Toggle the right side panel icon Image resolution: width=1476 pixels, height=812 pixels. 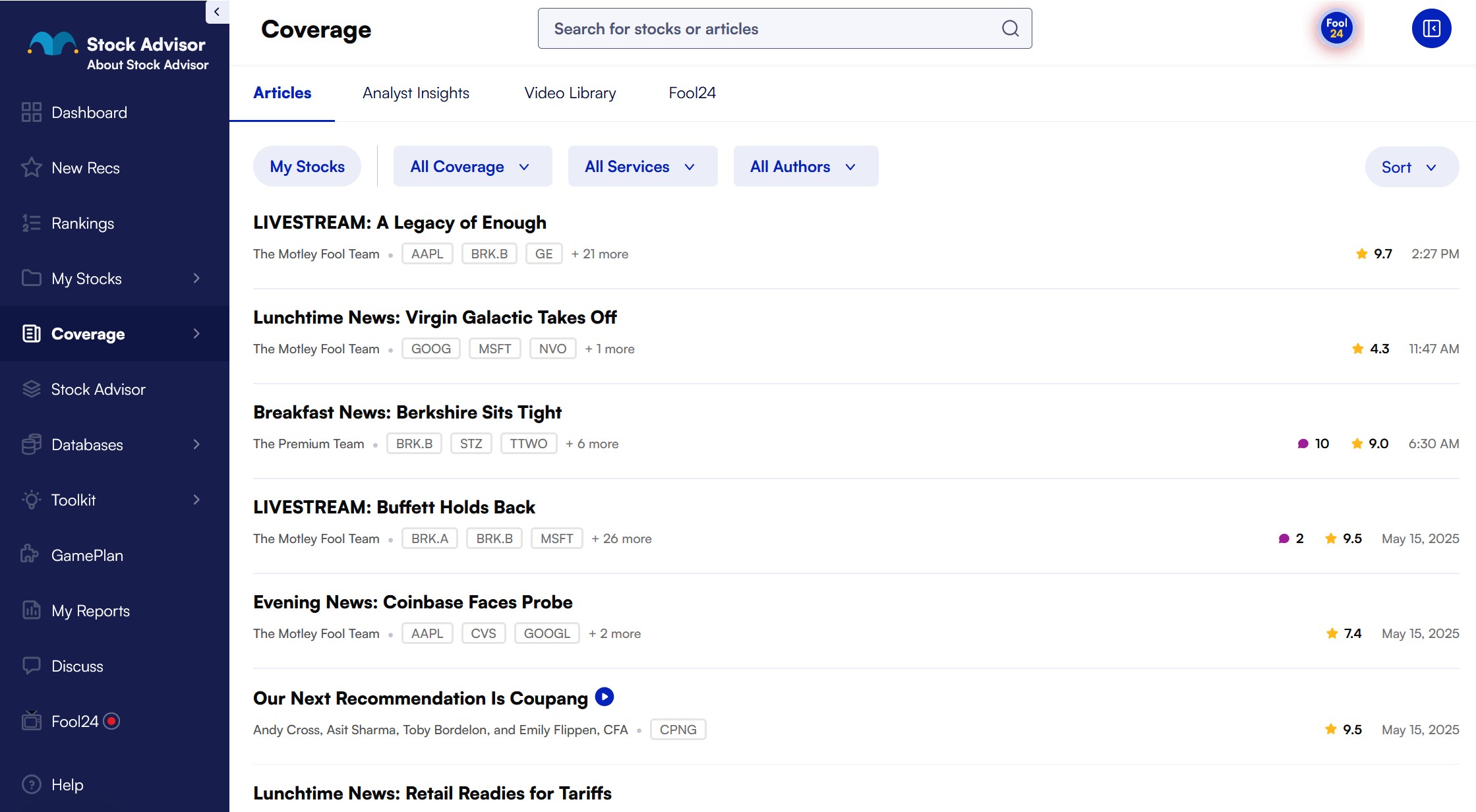[x=1431, y=28]
